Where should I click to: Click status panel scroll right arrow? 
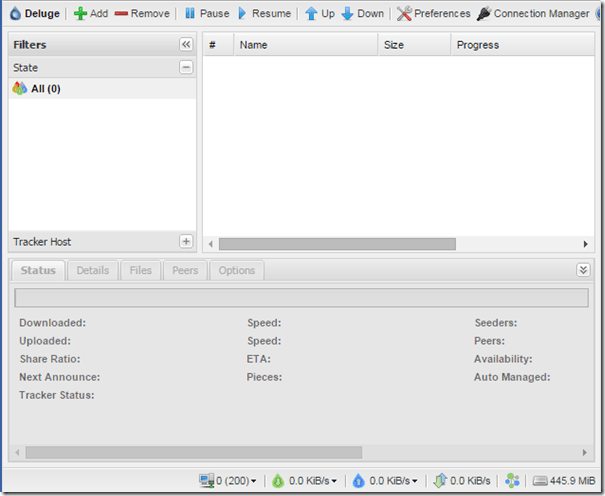coord(584,452)
